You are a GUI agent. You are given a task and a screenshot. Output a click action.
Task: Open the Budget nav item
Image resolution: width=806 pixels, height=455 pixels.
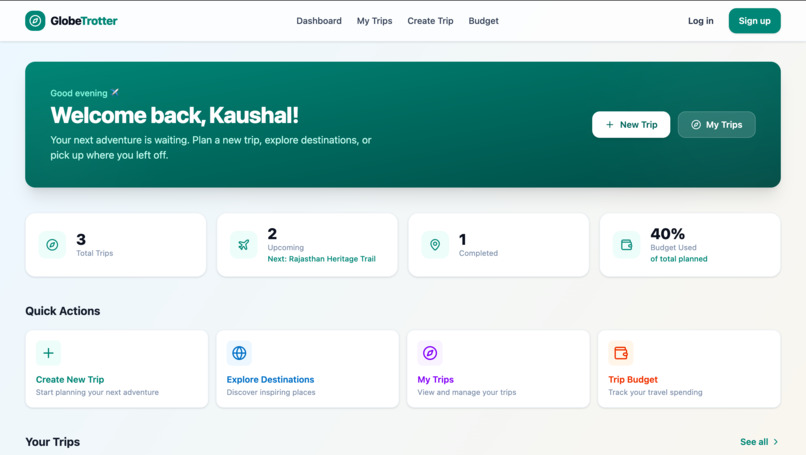click(x=483, y=21)
